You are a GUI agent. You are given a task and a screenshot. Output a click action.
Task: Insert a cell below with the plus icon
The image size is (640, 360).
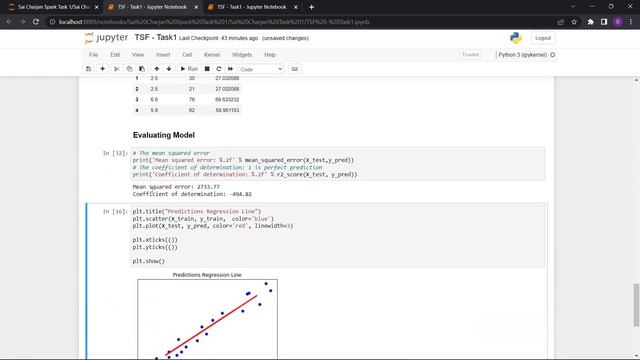[x=102, y=69]
